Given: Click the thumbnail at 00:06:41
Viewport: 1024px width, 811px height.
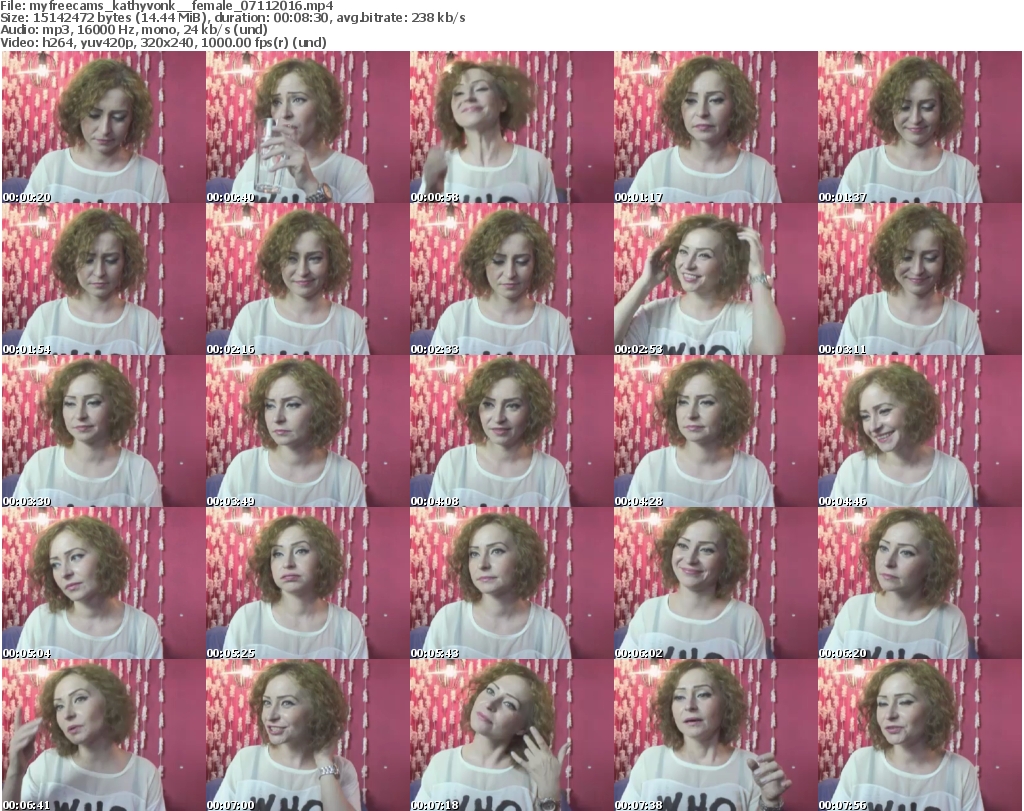Looking at the screenshot, I should click(102, 735).
